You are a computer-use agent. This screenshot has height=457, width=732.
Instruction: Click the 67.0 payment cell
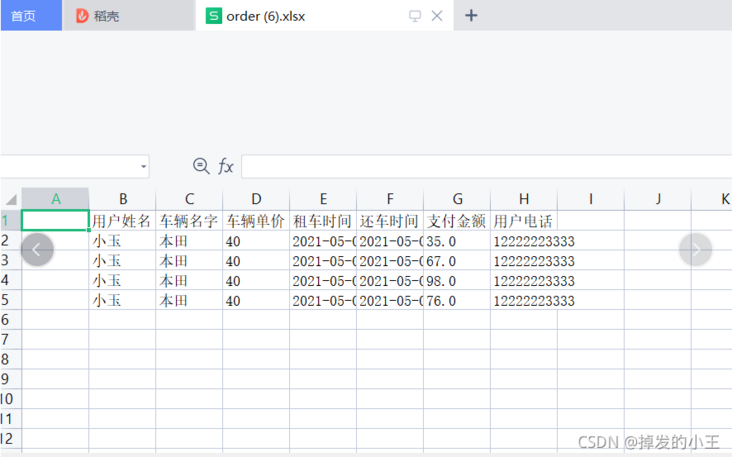(457, 260)
